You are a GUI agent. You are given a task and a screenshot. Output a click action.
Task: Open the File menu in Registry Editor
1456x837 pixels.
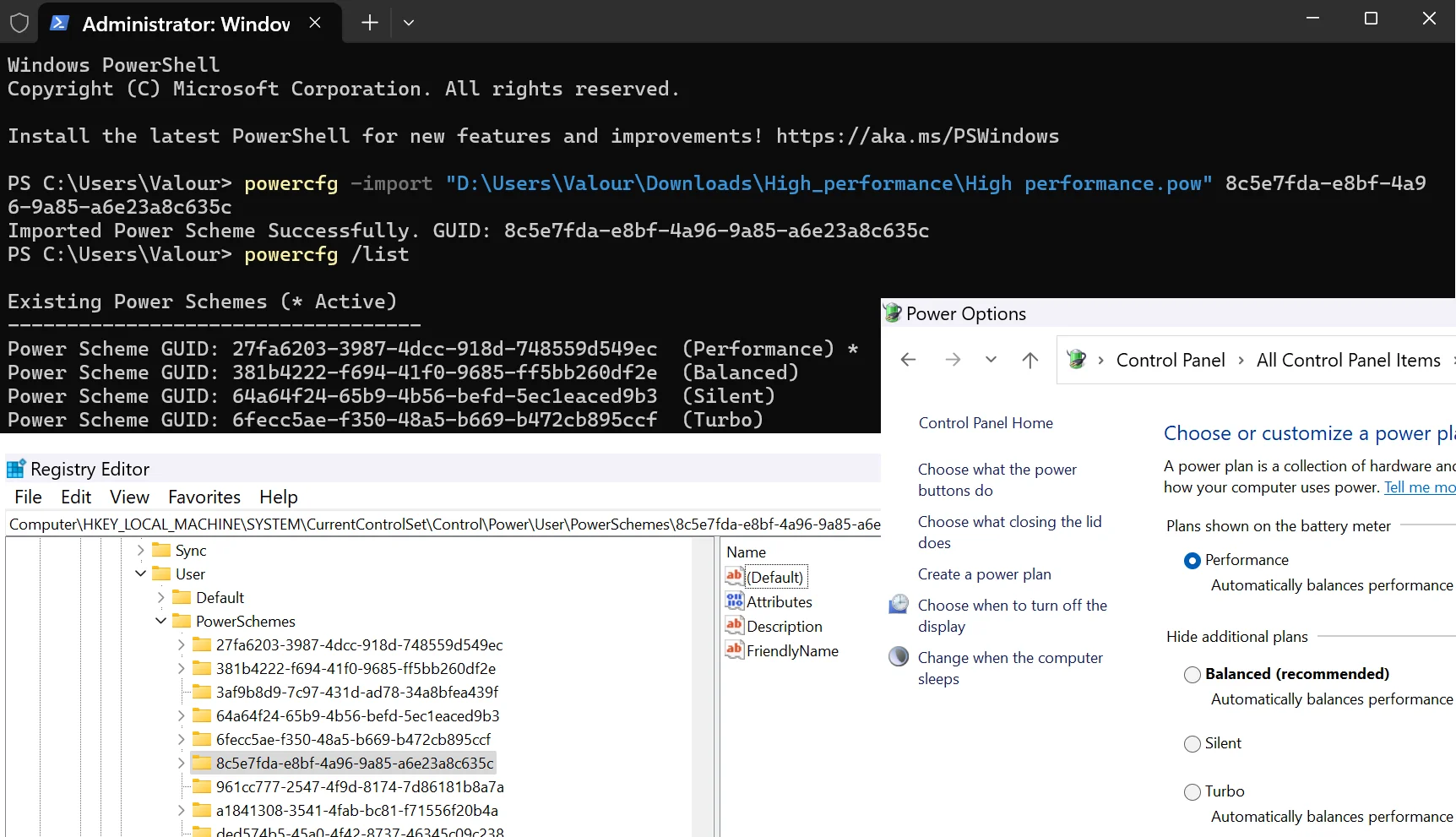point(29,497)
